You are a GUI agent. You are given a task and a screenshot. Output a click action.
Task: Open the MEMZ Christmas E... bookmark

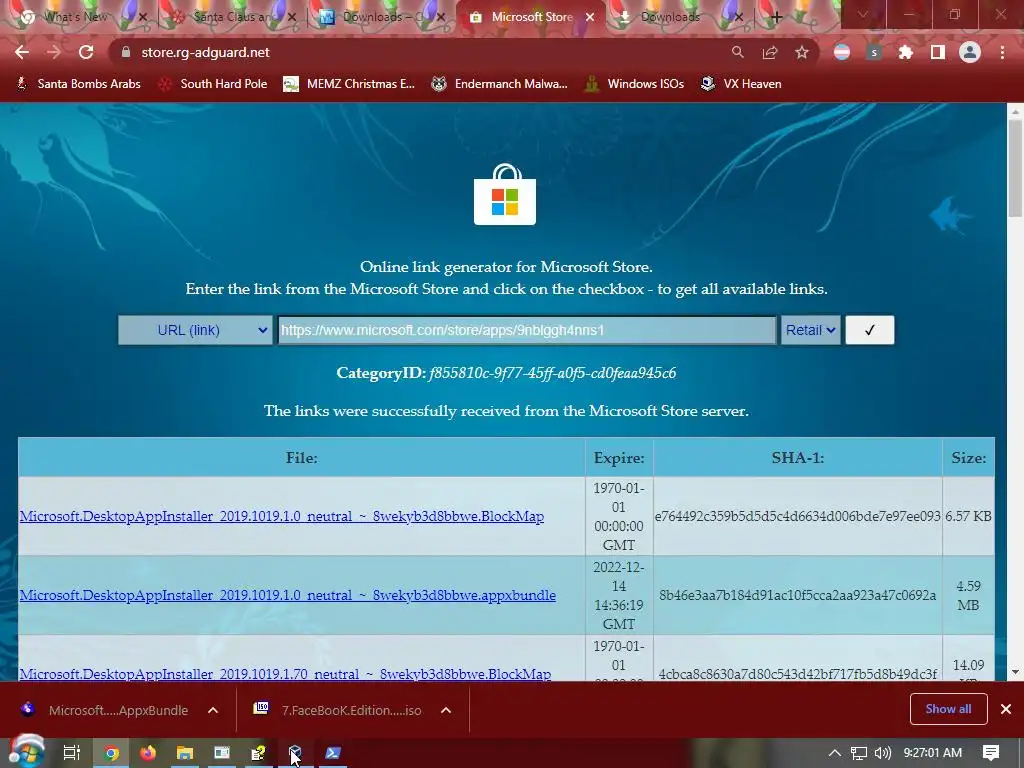click(349, 84)
